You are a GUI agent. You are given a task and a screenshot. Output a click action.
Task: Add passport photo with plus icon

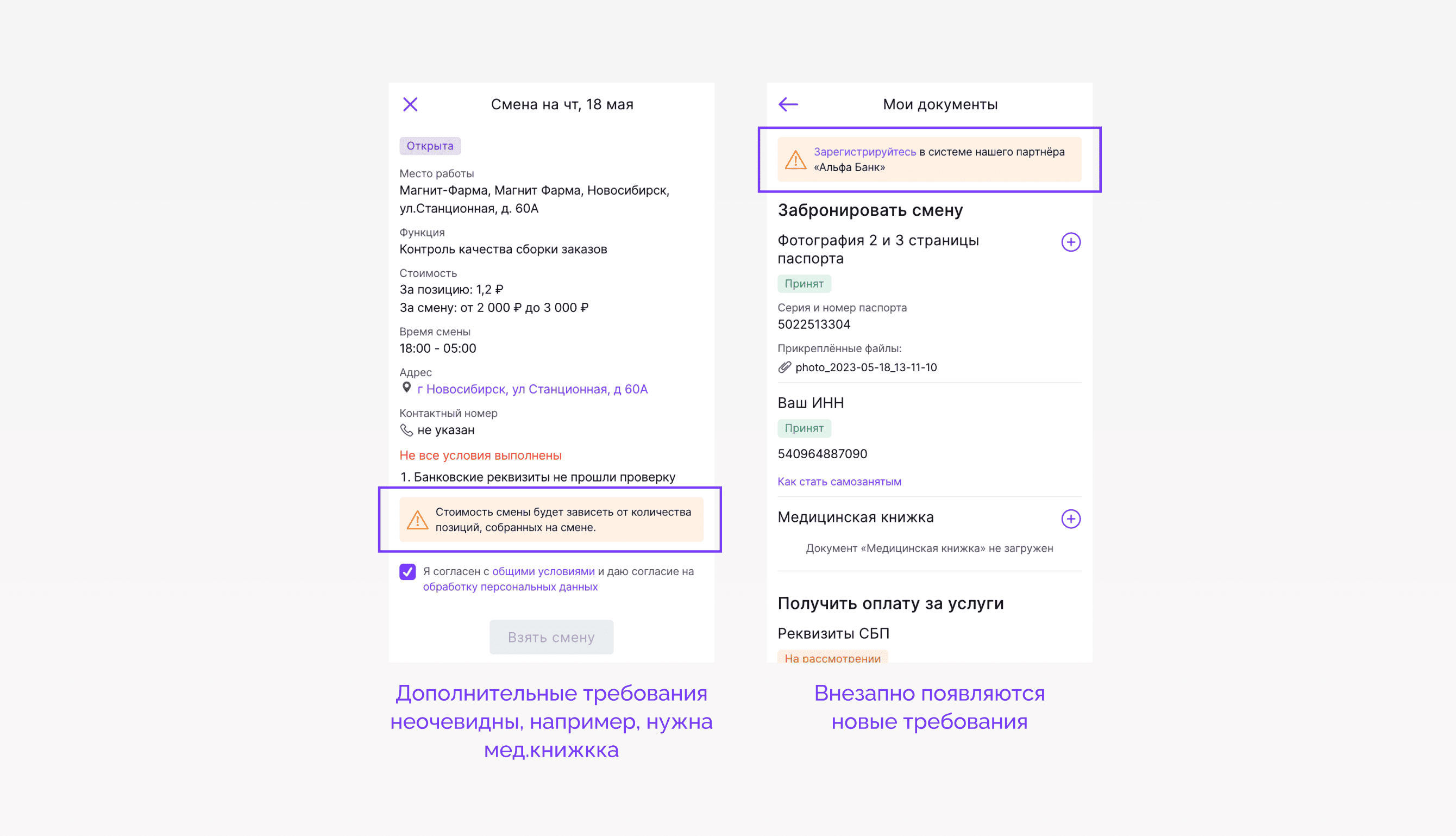(1070, 242)
